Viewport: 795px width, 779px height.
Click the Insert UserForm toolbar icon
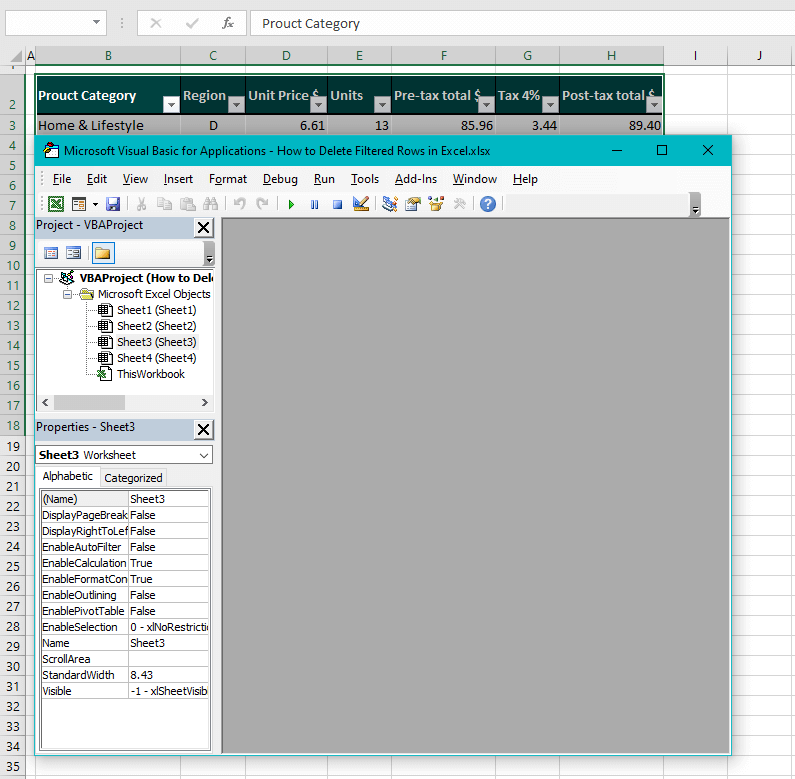[x=79, y=204]
